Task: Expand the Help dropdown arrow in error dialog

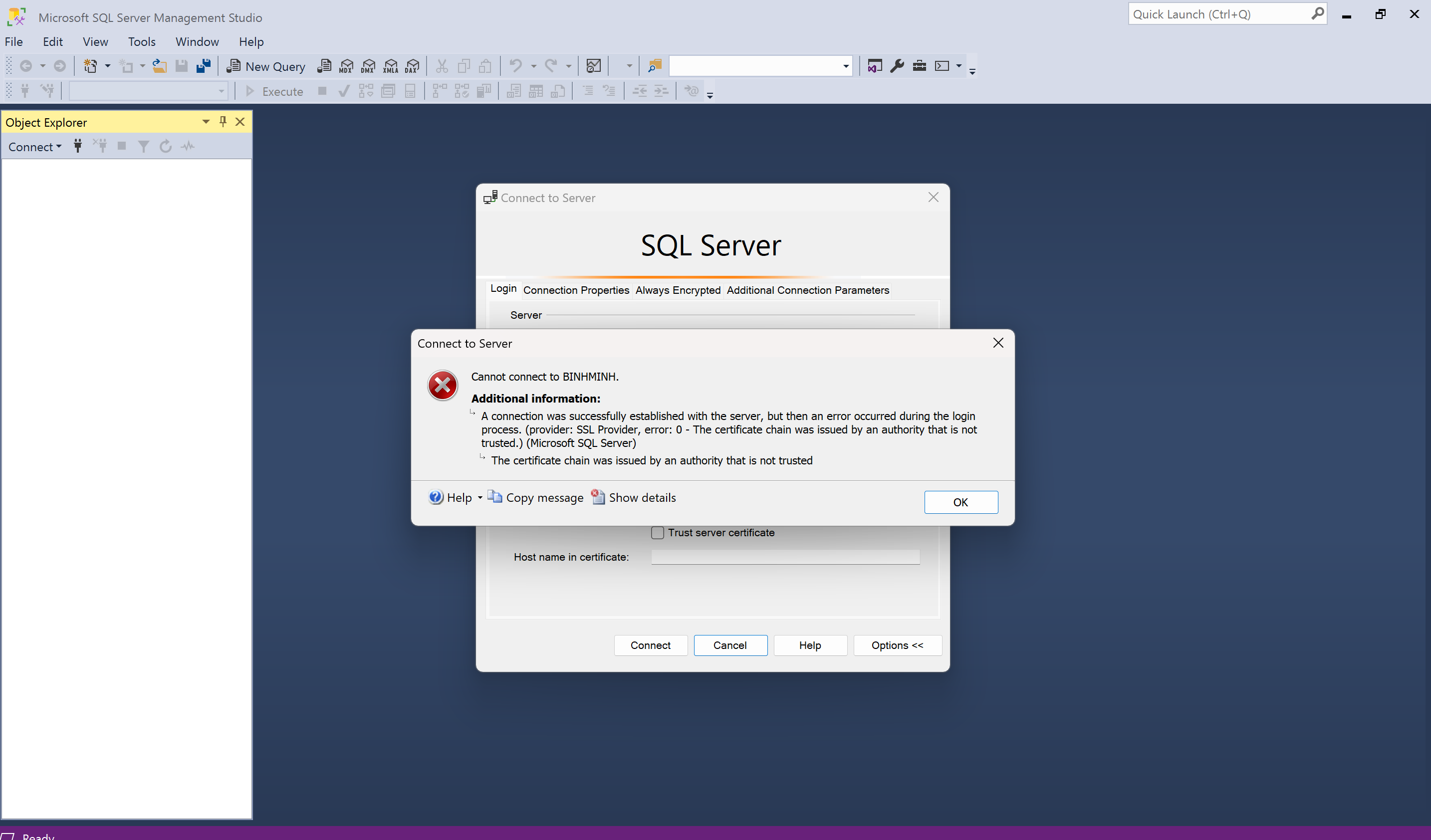Action: pyautogui.click(x=480, y=498)
